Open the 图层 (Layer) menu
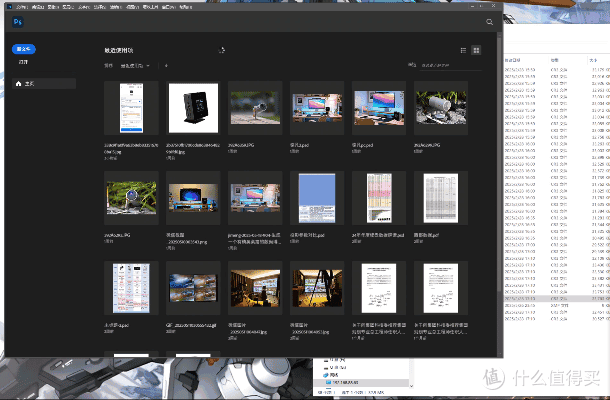 pyautogui.click(x=68, y=7)
